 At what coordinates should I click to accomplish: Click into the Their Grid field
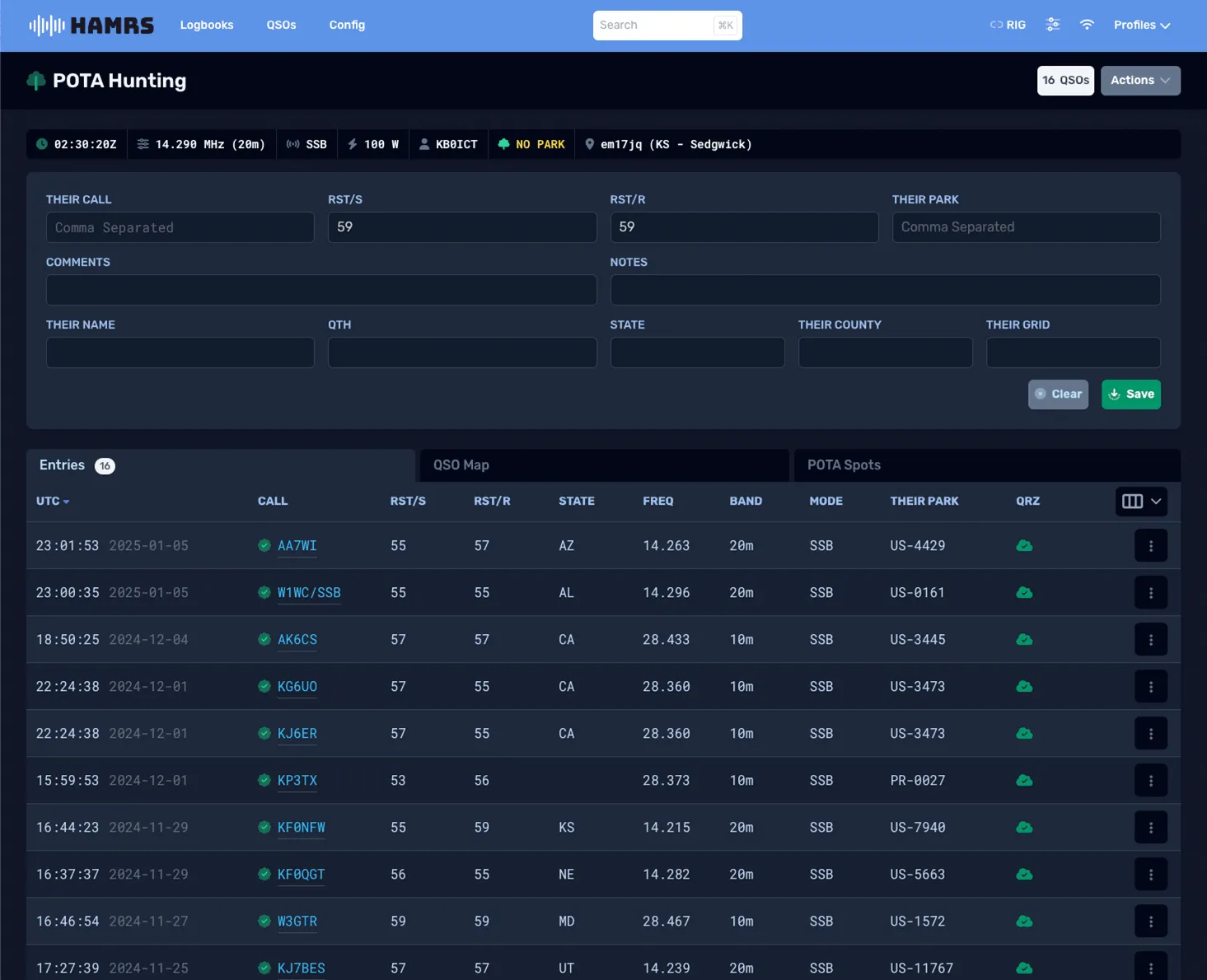pos(1073,352)
